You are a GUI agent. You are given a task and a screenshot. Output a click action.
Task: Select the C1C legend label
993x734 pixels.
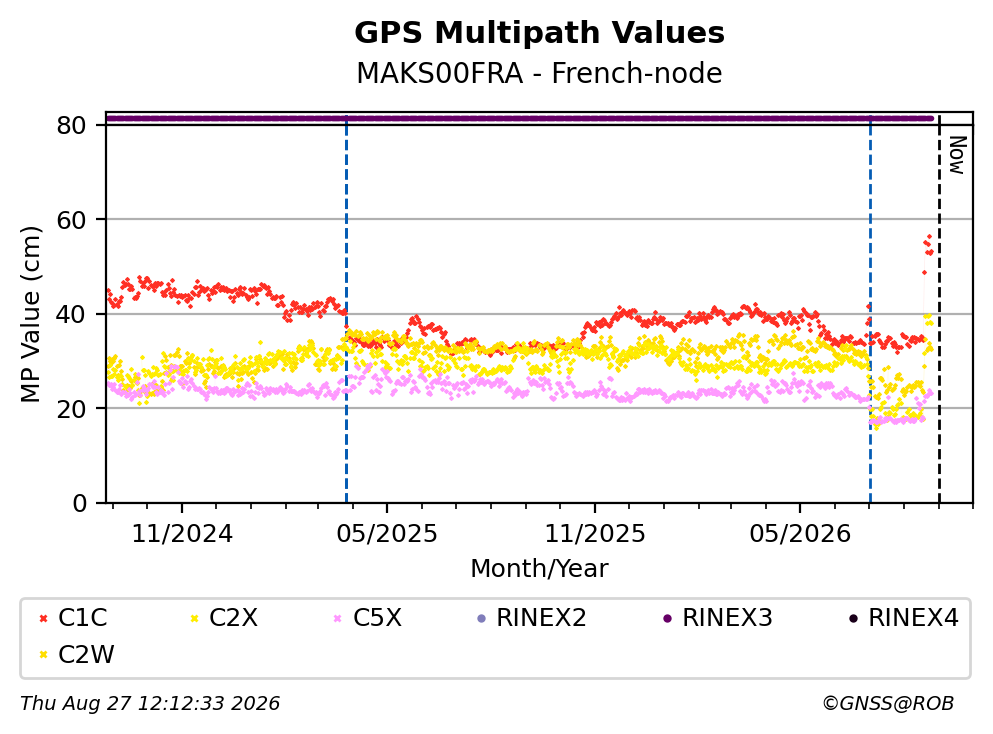[x=82, y=617]
